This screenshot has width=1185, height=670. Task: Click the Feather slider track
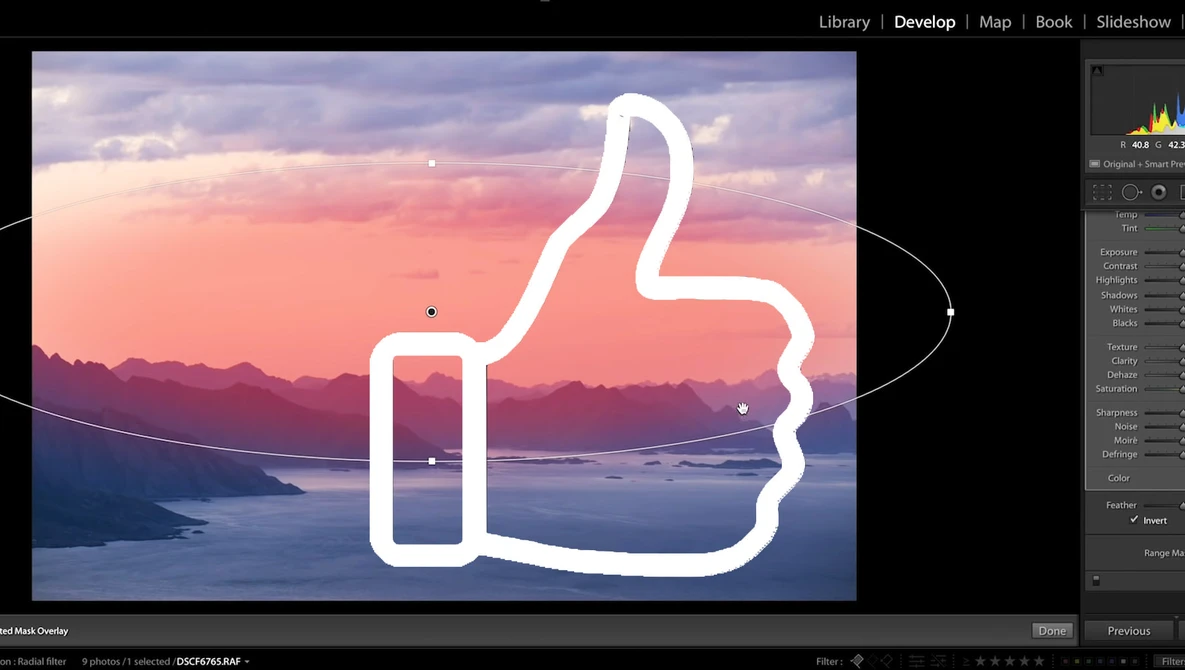[1164, 505]
